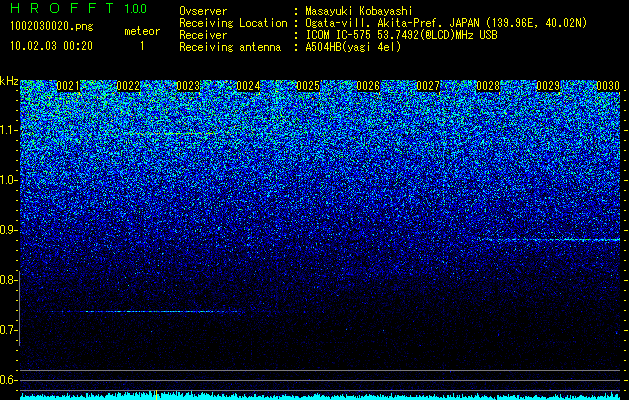This screenshot has width=629, height=400.
Task: Click the 1.1 kHz axis label
Action: tap(7, 130)
